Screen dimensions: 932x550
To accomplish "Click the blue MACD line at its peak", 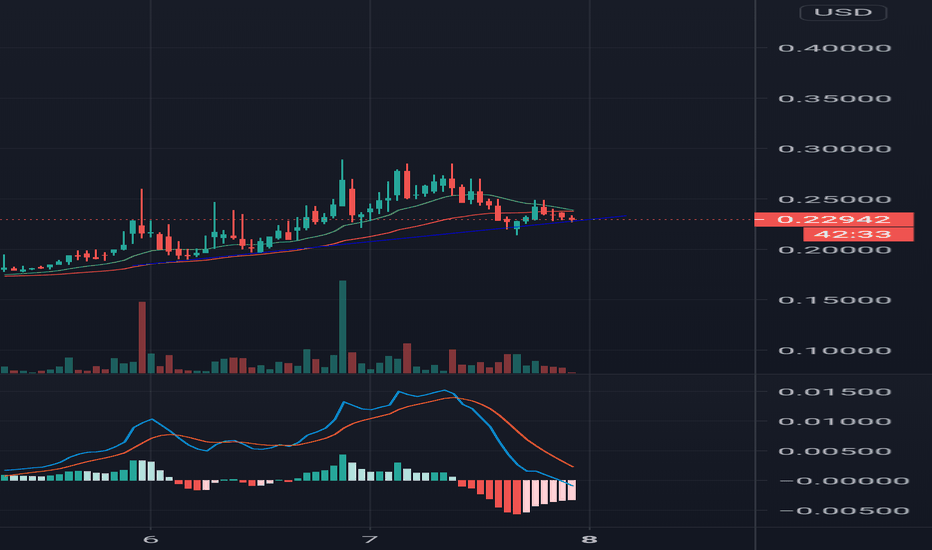I will tap(445, 391).
